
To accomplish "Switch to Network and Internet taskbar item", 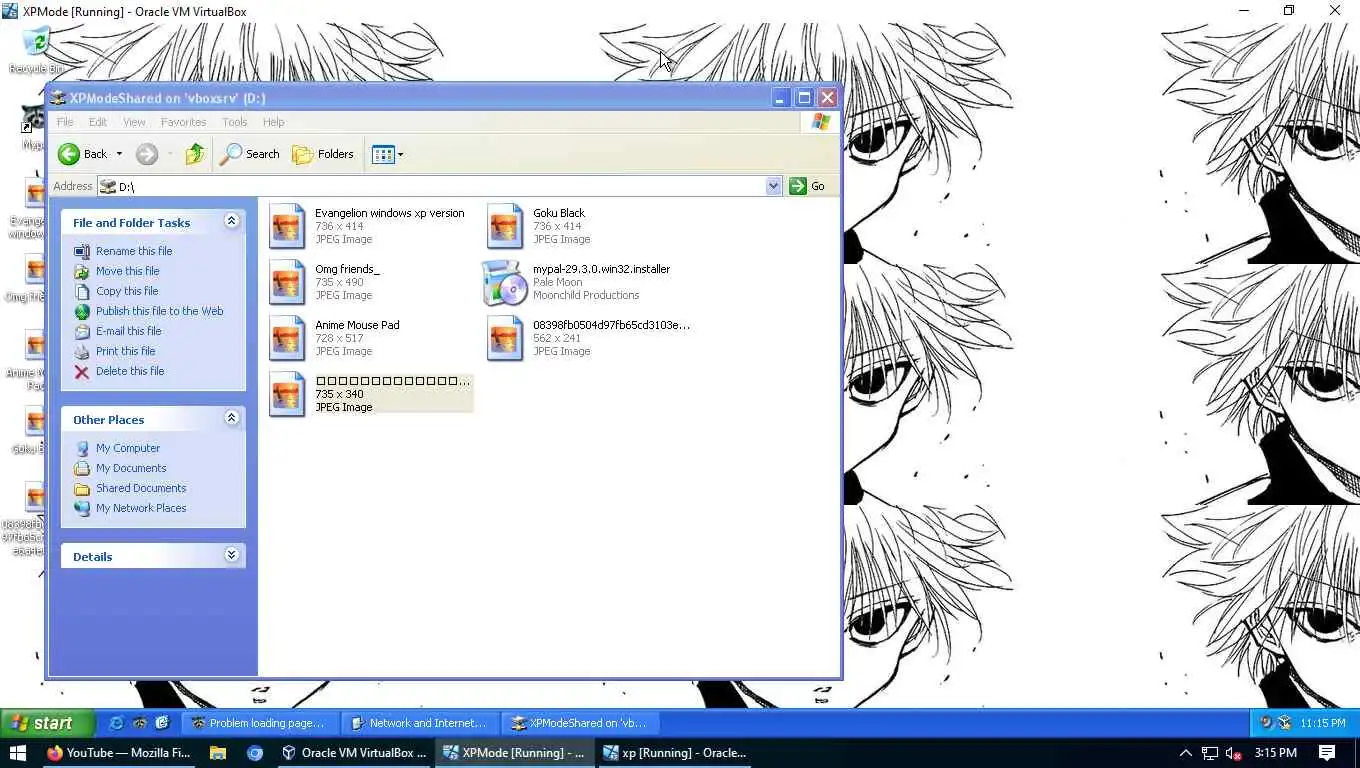I will tap(419, 723).
